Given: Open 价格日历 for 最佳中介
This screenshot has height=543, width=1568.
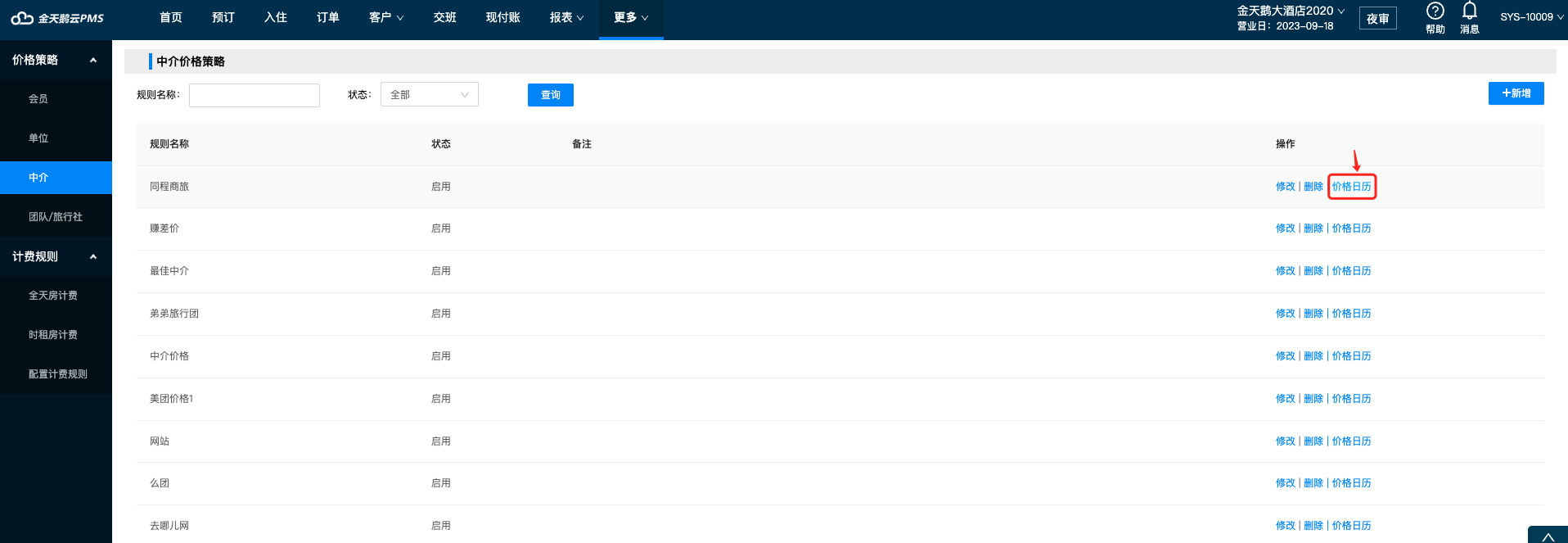Looking at the screenshot, I should point(1352,271).
